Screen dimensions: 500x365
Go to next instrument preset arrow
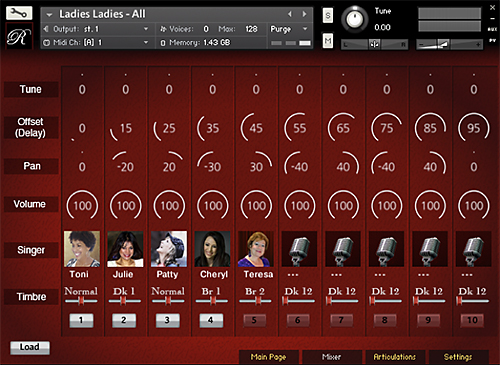[x=304, y=14]
